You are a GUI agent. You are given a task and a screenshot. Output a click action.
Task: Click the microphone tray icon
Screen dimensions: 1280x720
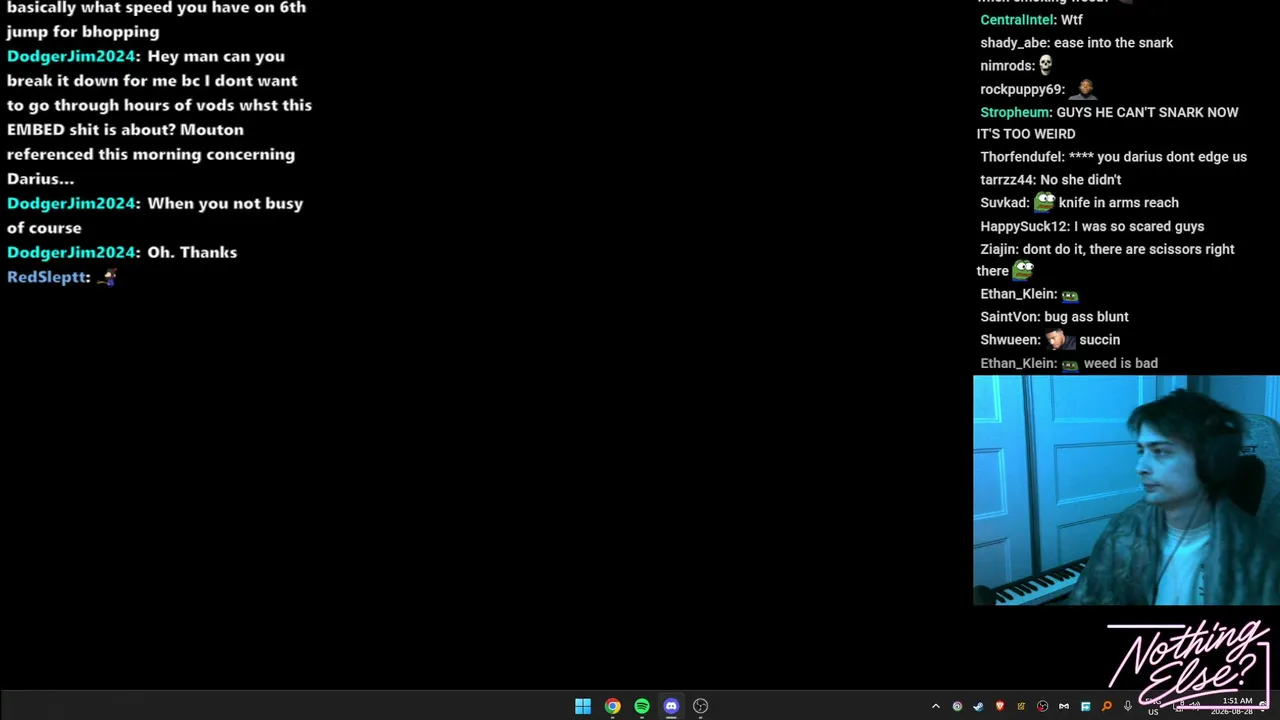point(1127,706)
